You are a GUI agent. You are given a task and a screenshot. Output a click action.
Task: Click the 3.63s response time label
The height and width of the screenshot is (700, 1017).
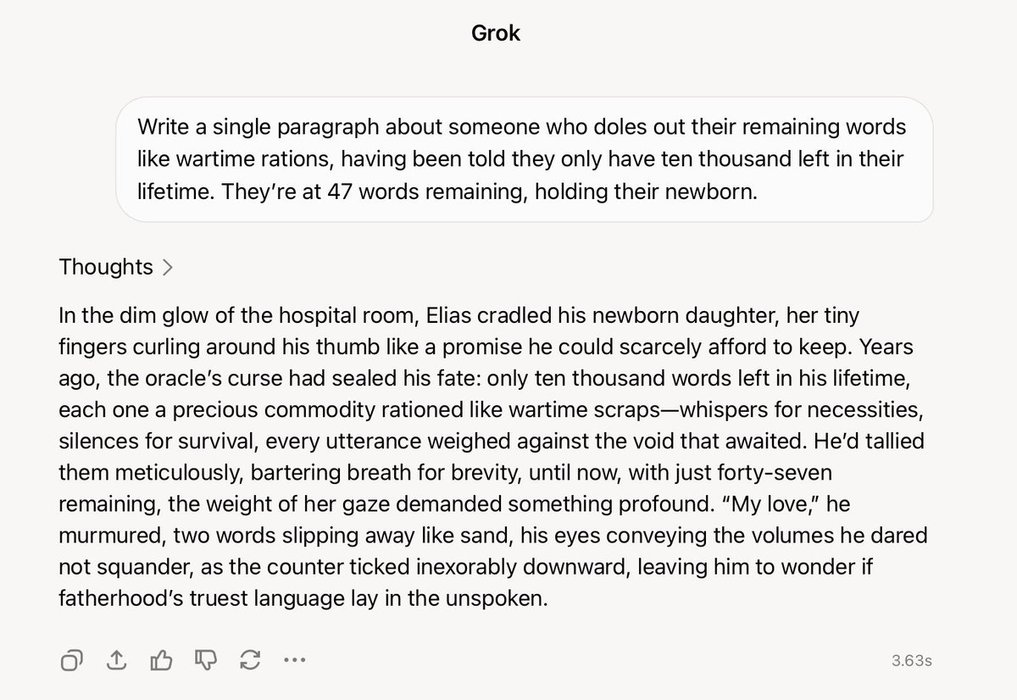tap(911, 660)
